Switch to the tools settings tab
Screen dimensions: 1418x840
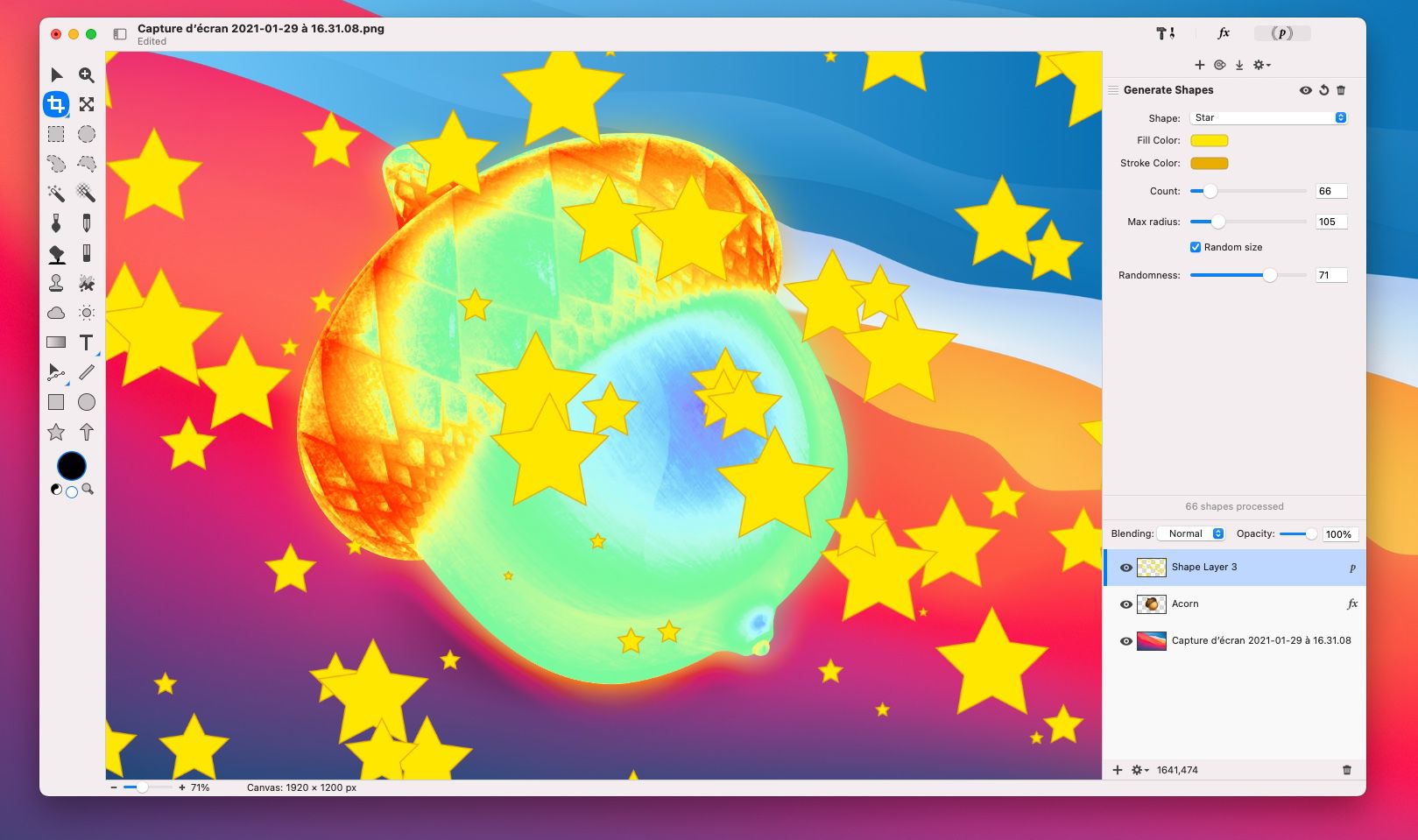pos(1165,33)
